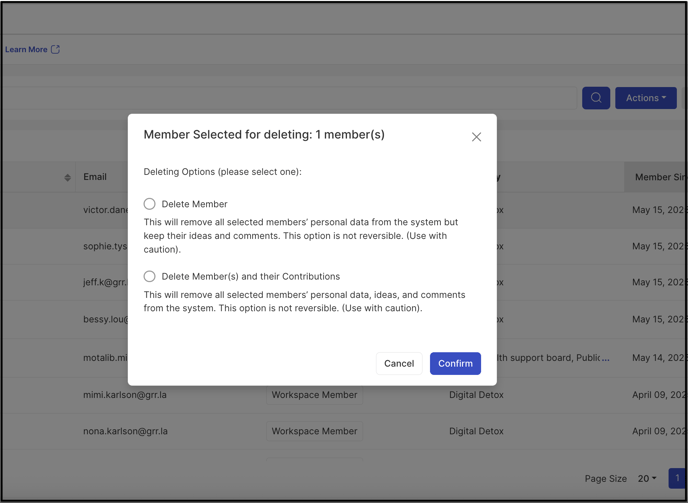
Task: Click April 09 date in mimi.karlson row
Action: pos(658,395)
